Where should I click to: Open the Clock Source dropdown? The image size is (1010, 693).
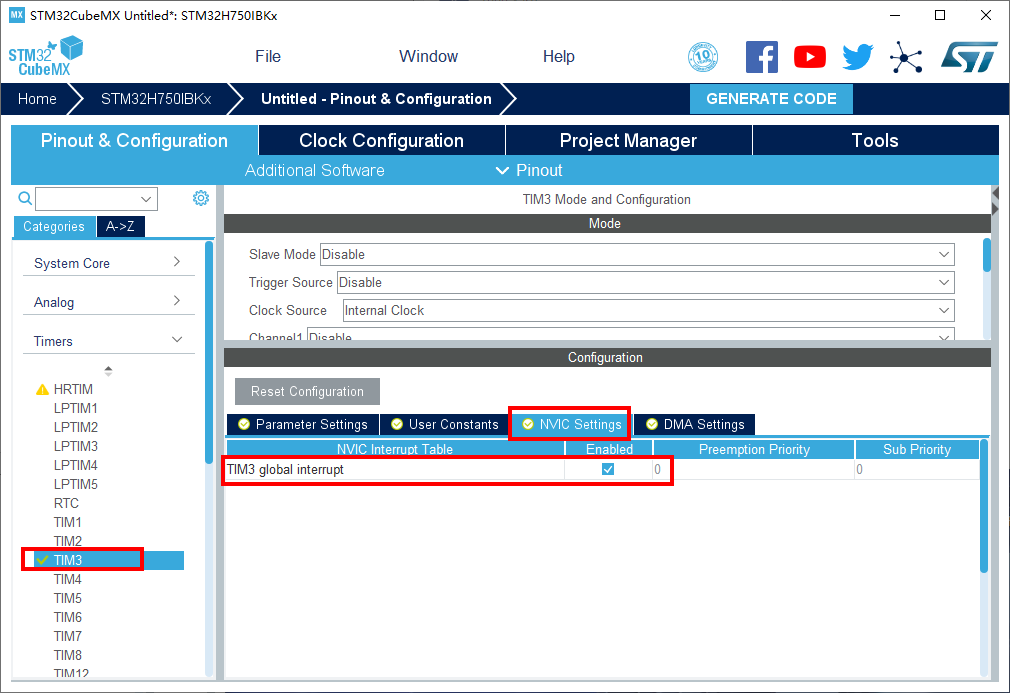[648, 311]
